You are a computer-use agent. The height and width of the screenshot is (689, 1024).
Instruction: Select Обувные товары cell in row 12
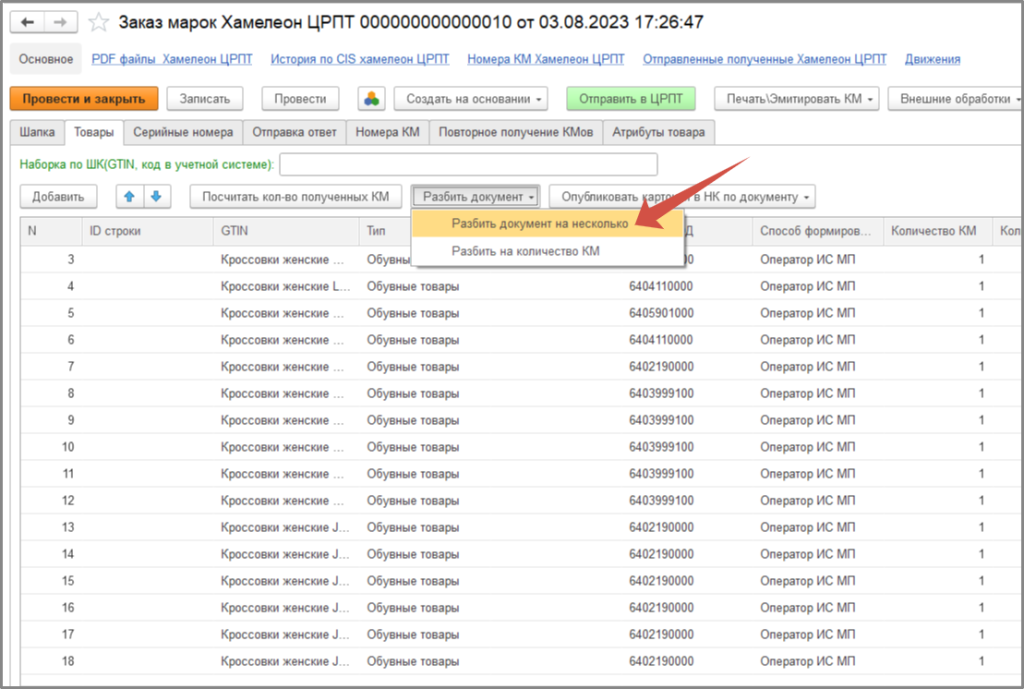click(x=413, y=500)
